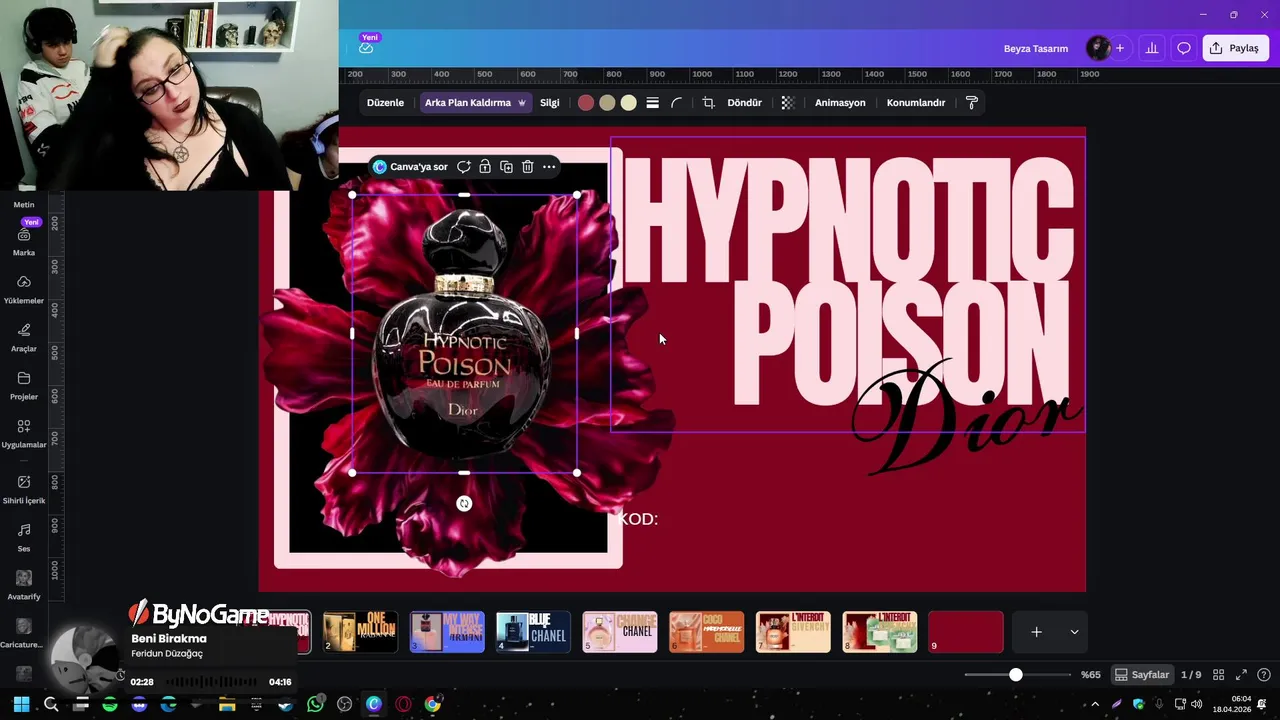Click Arka Plan Kaldırma background remover
Viewport: 1280px width, 720px height.
[x=475, y=103]
